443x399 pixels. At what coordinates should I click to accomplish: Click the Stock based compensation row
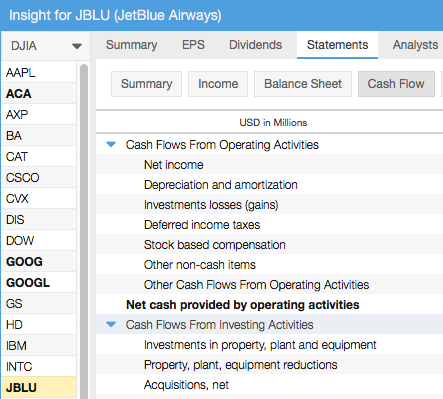click(x=269, y=244)
